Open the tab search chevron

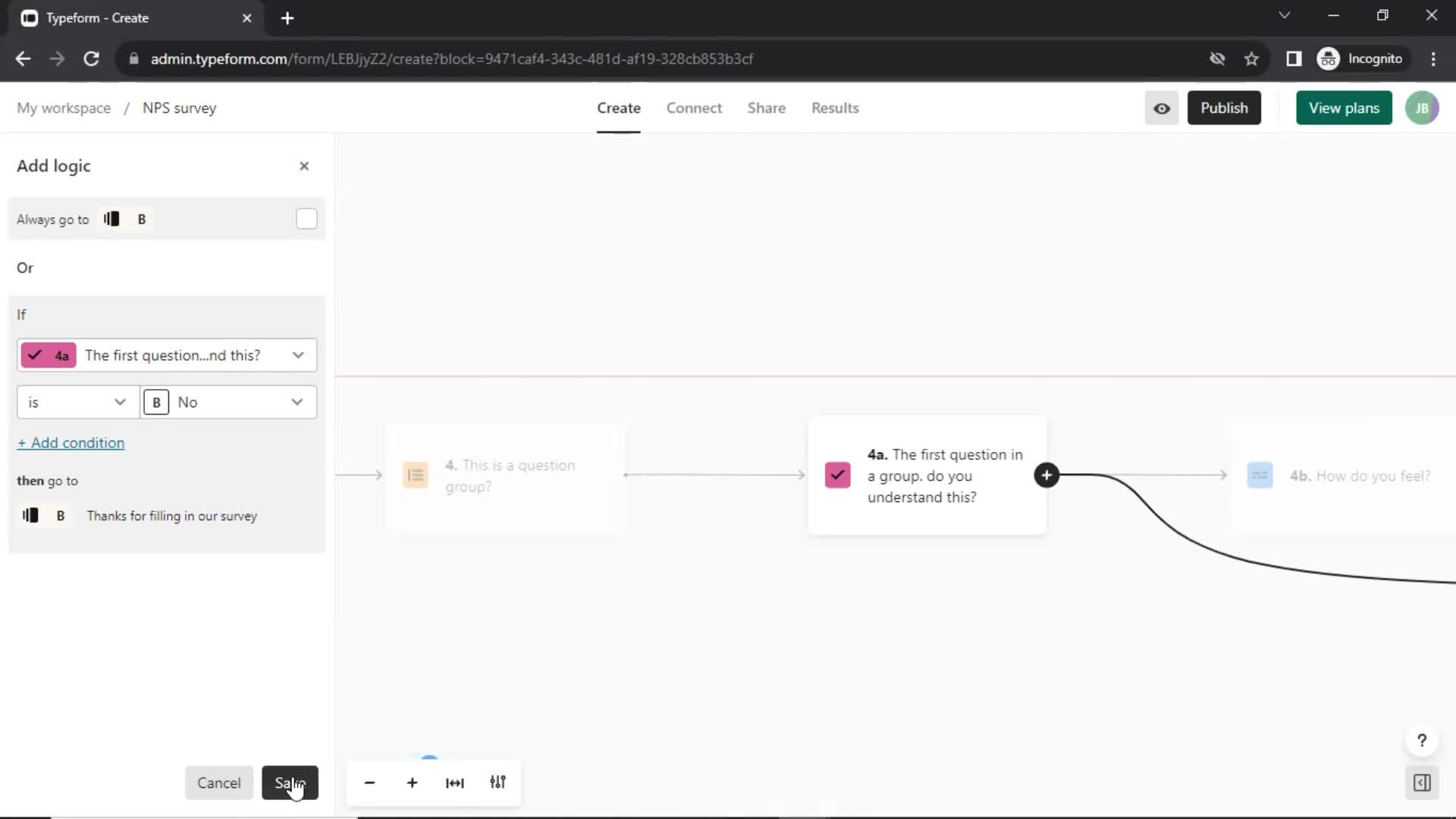point(1284,15)
